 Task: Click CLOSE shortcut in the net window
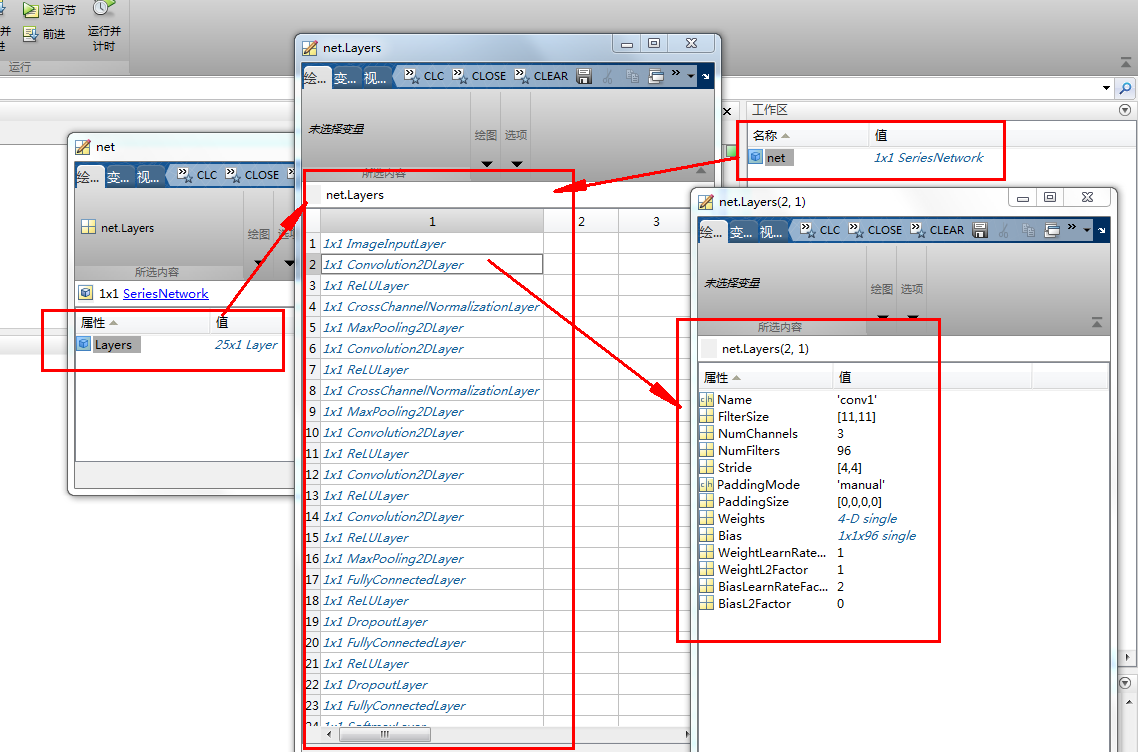pyautogui.click(x=253, y=175)
